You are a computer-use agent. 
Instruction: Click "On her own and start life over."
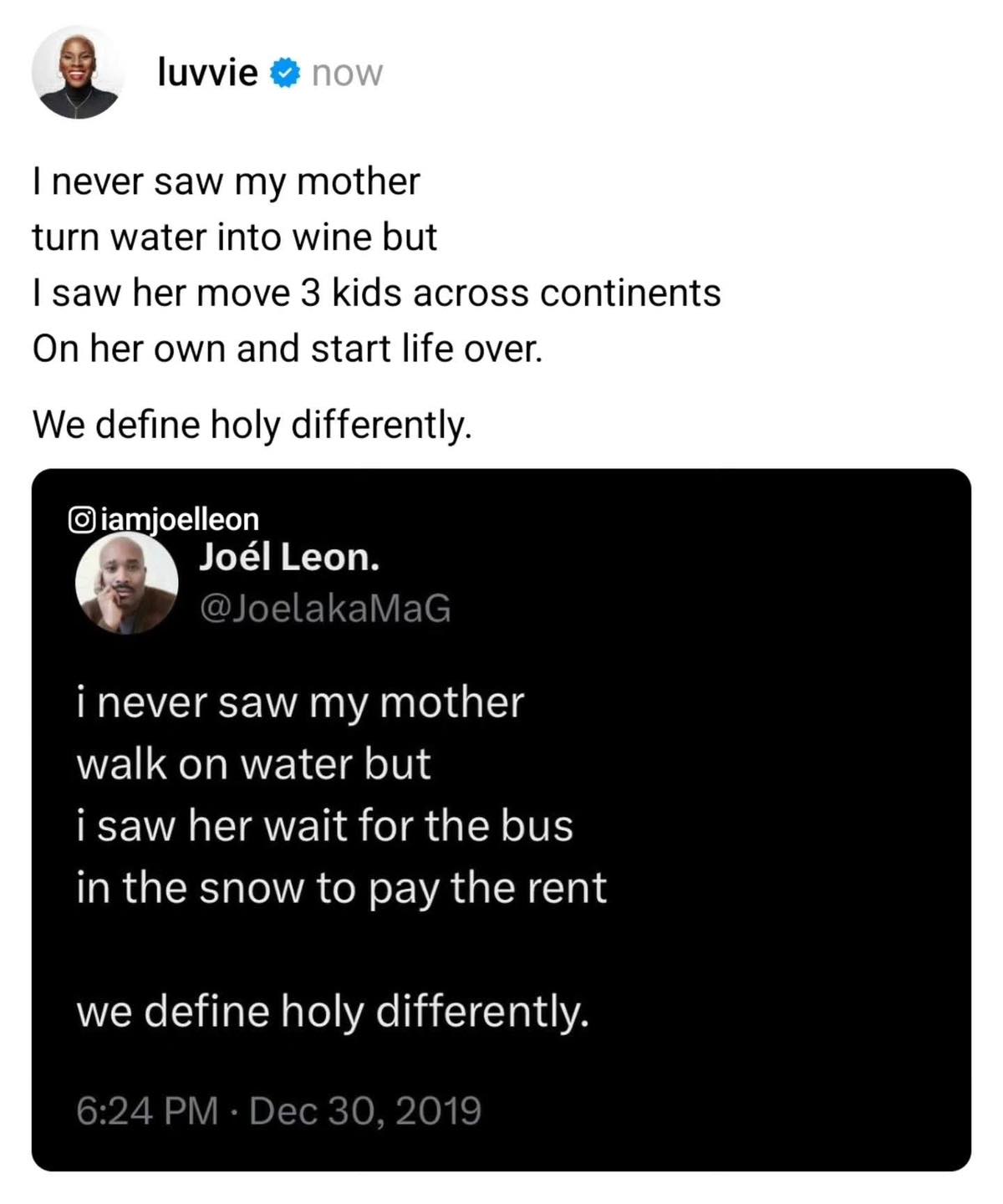(x=288, y=349)
